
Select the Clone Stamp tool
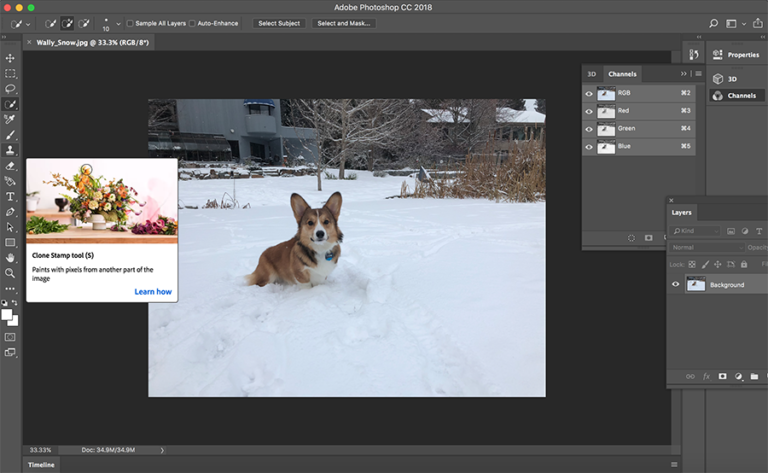(x=10, y=150)
